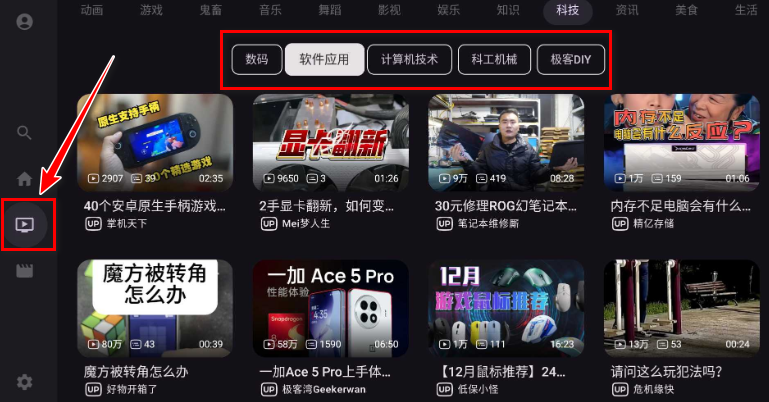Open the film clapperboard icon in sidebar
This screenshot has width=769, height=402.
tap(25, 271)
